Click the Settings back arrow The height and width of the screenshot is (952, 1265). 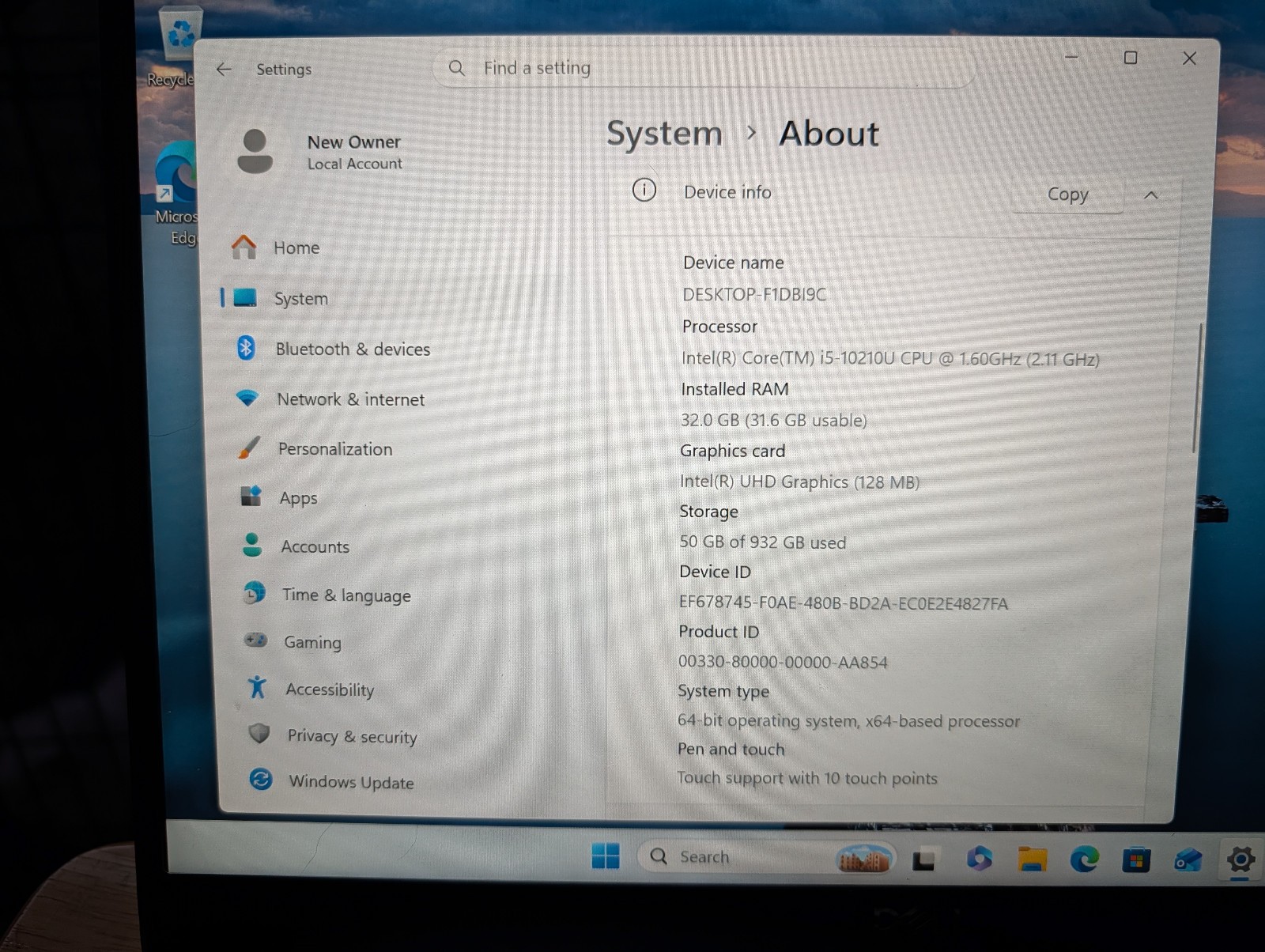tap(224, 70)
